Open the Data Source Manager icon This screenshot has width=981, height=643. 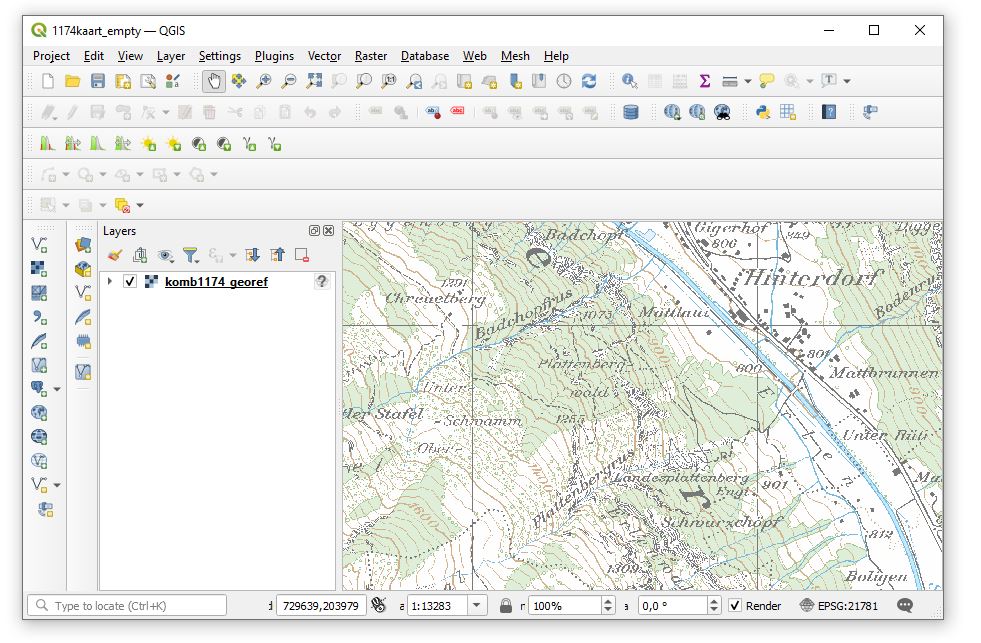pos(81,244)
